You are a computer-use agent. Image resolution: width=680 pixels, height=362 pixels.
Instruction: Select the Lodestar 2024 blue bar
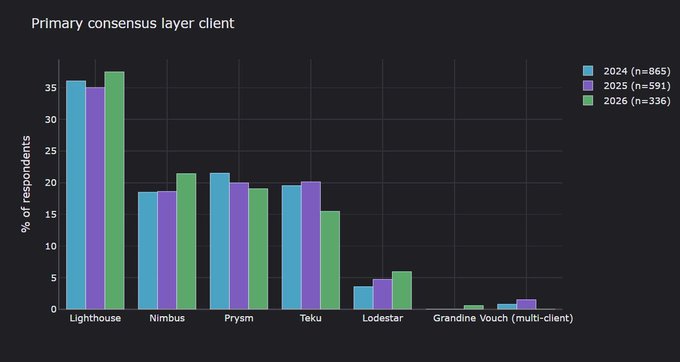coord(363,297)
